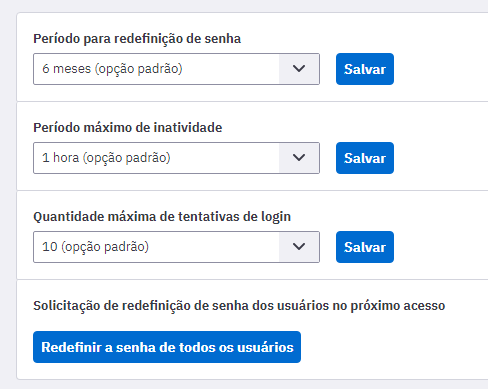Click the Período máximo de inatividade label
Screen dimensions: 488x389
coord(128,128)
